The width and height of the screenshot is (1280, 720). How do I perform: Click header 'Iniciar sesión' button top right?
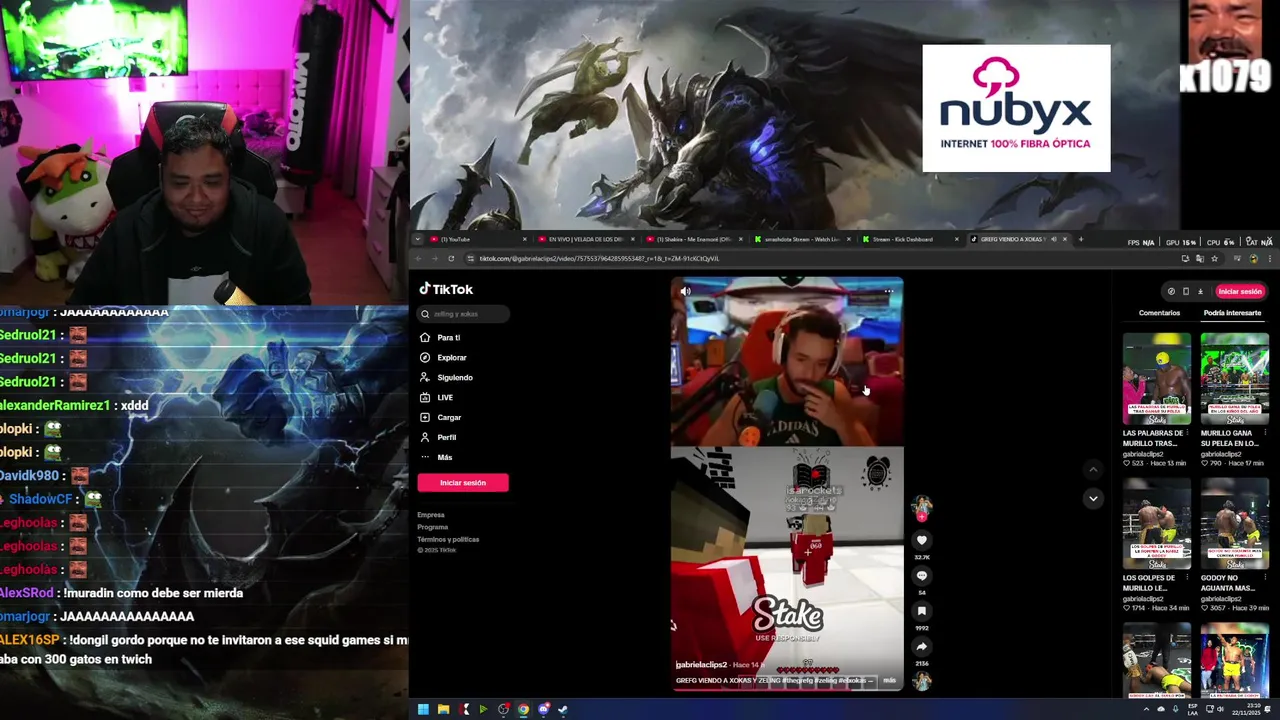coord(1240,292)
